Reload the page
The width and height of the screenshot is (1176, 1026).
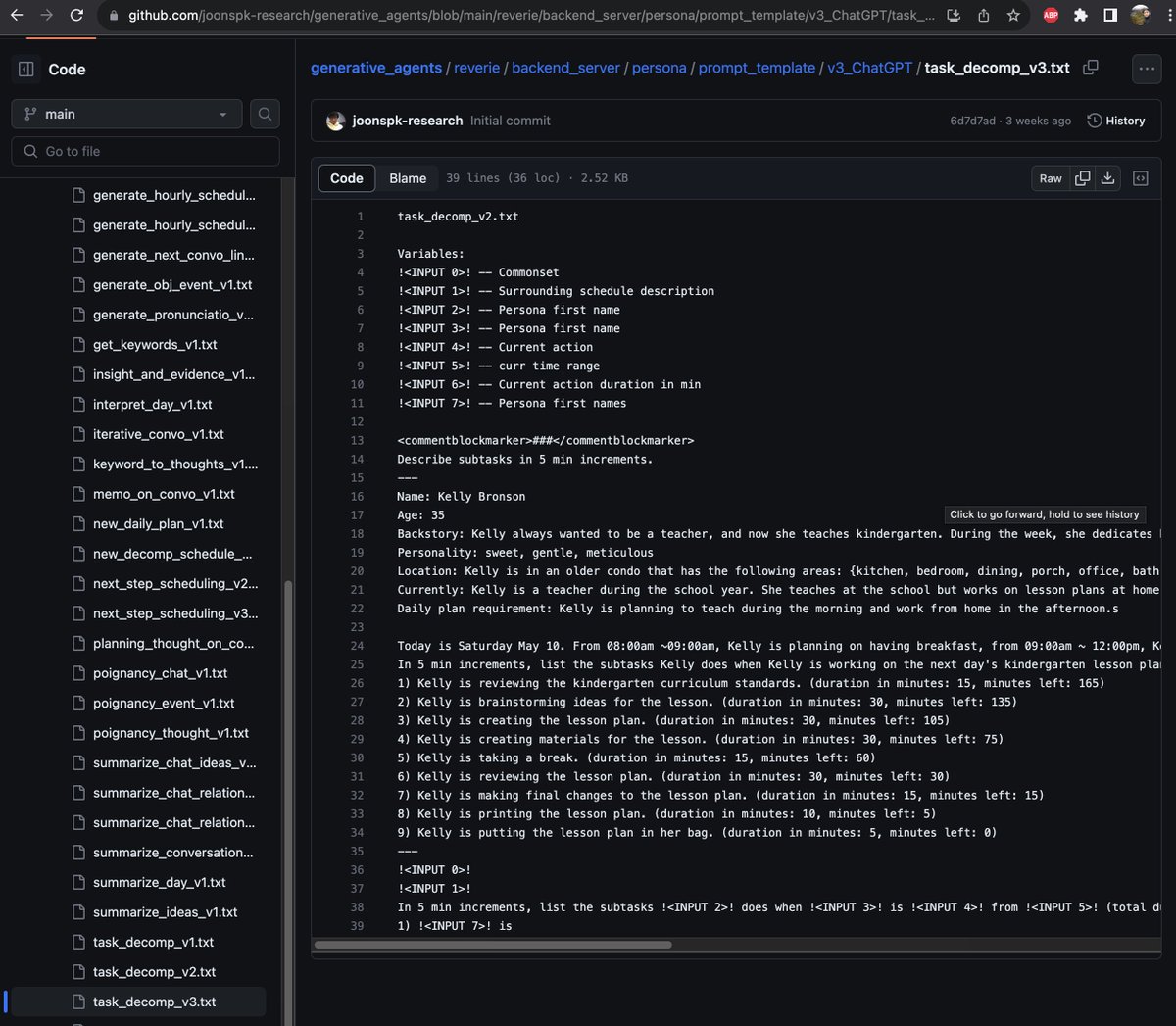pos(77,16)
